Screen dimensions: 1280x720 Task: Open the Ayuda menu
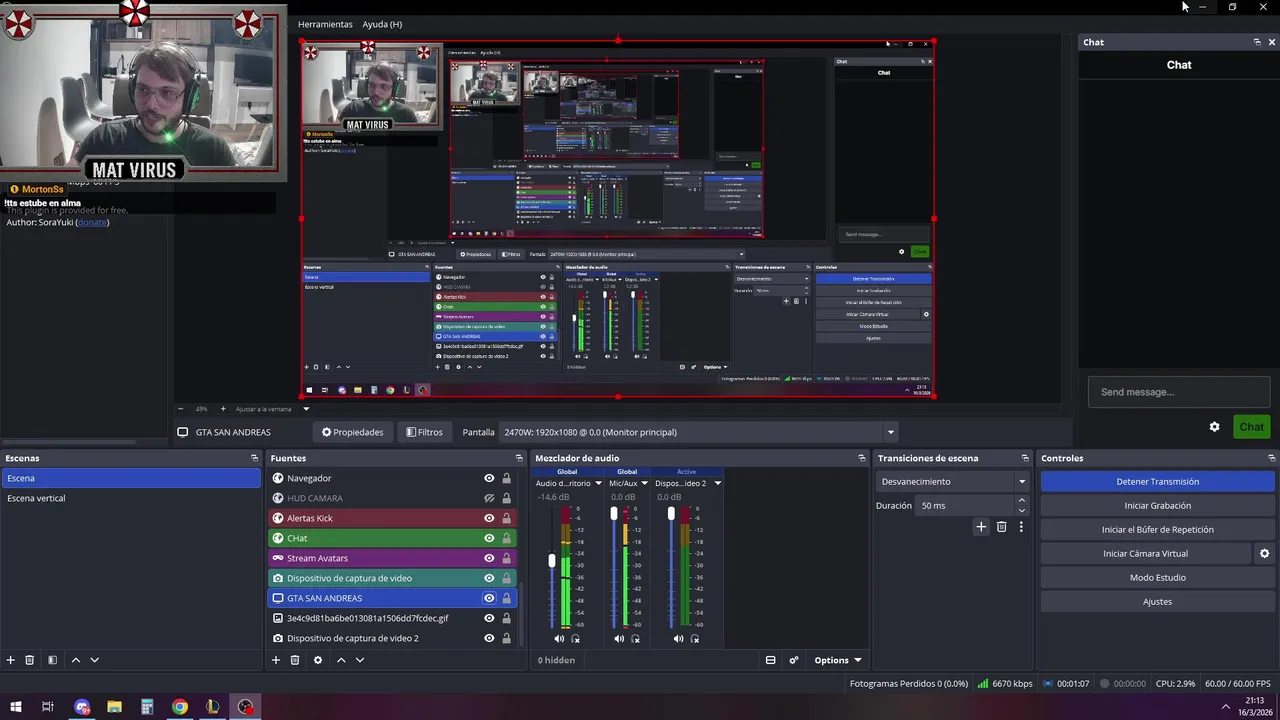pyautogui.click(x=382, y=24)
